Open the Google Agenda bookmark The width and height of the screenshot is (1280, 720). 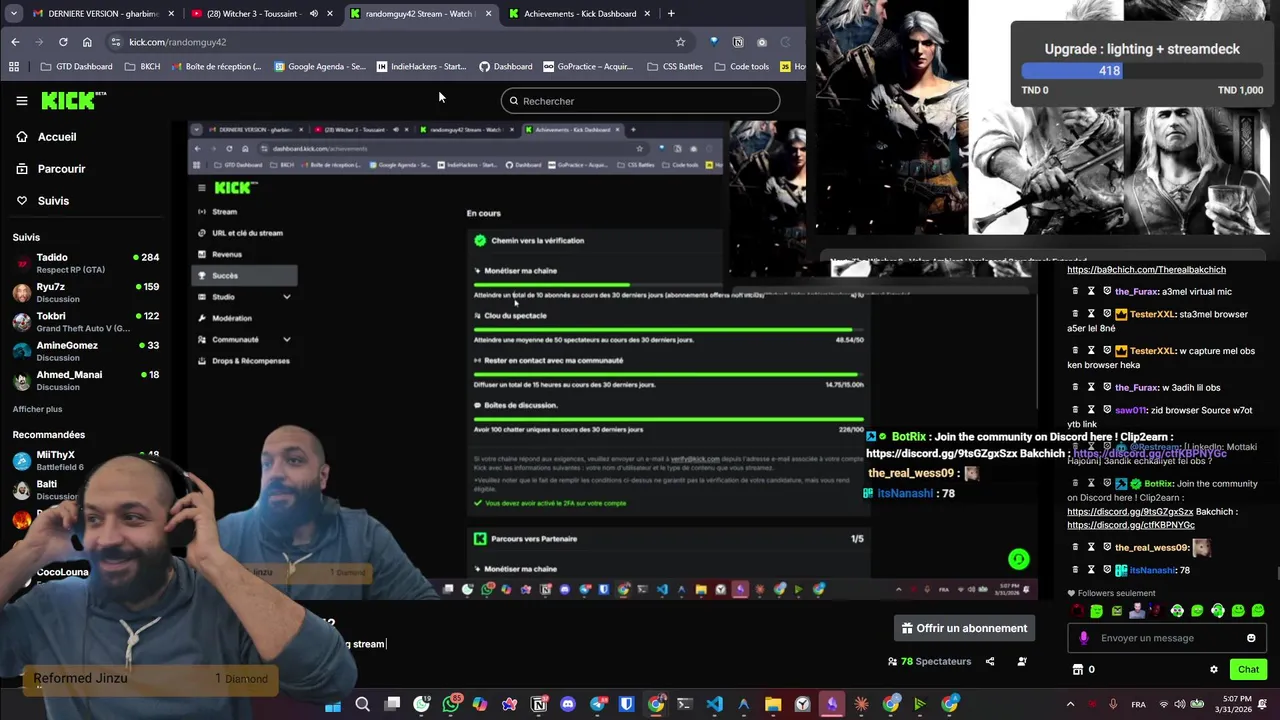pyautogui.click(x=319, y=67)
